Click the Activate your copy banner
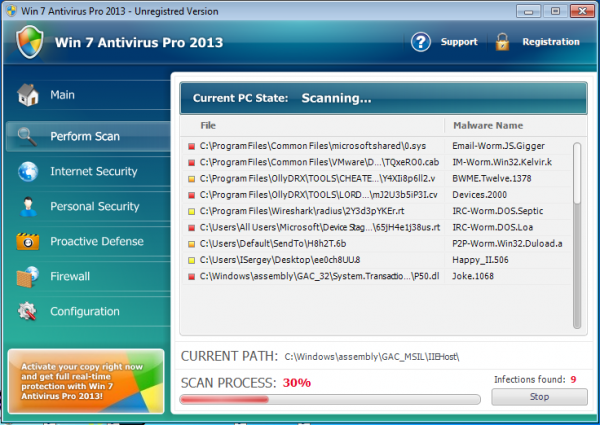This screenshot has width=600, height=425. 86,381
